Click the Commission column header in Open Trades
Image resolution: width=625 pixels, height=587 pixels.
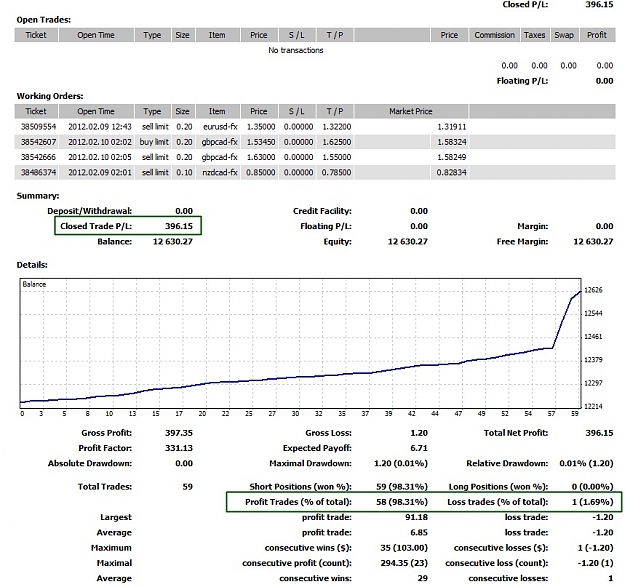click(x=494, y=35)
